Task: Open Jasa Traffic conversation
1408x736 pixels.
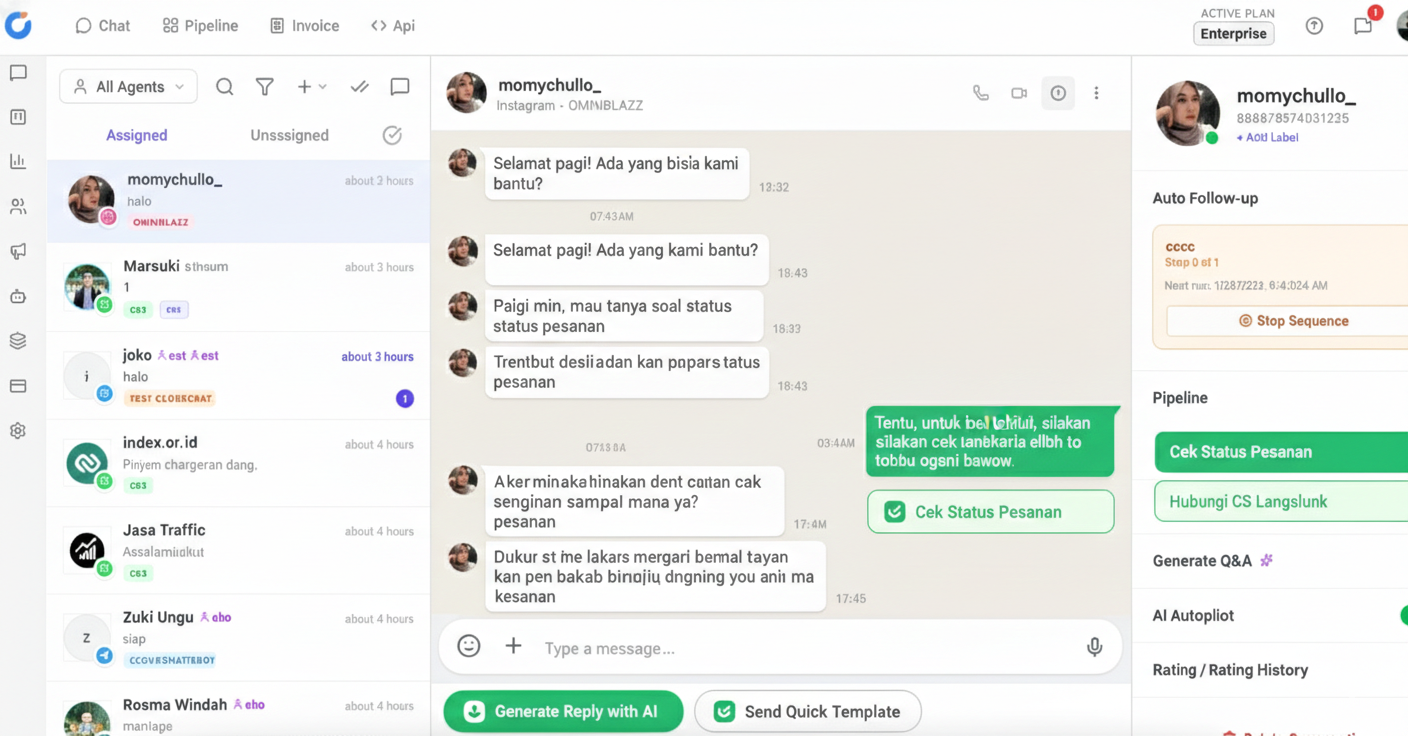Action: (x=238, y=551)
